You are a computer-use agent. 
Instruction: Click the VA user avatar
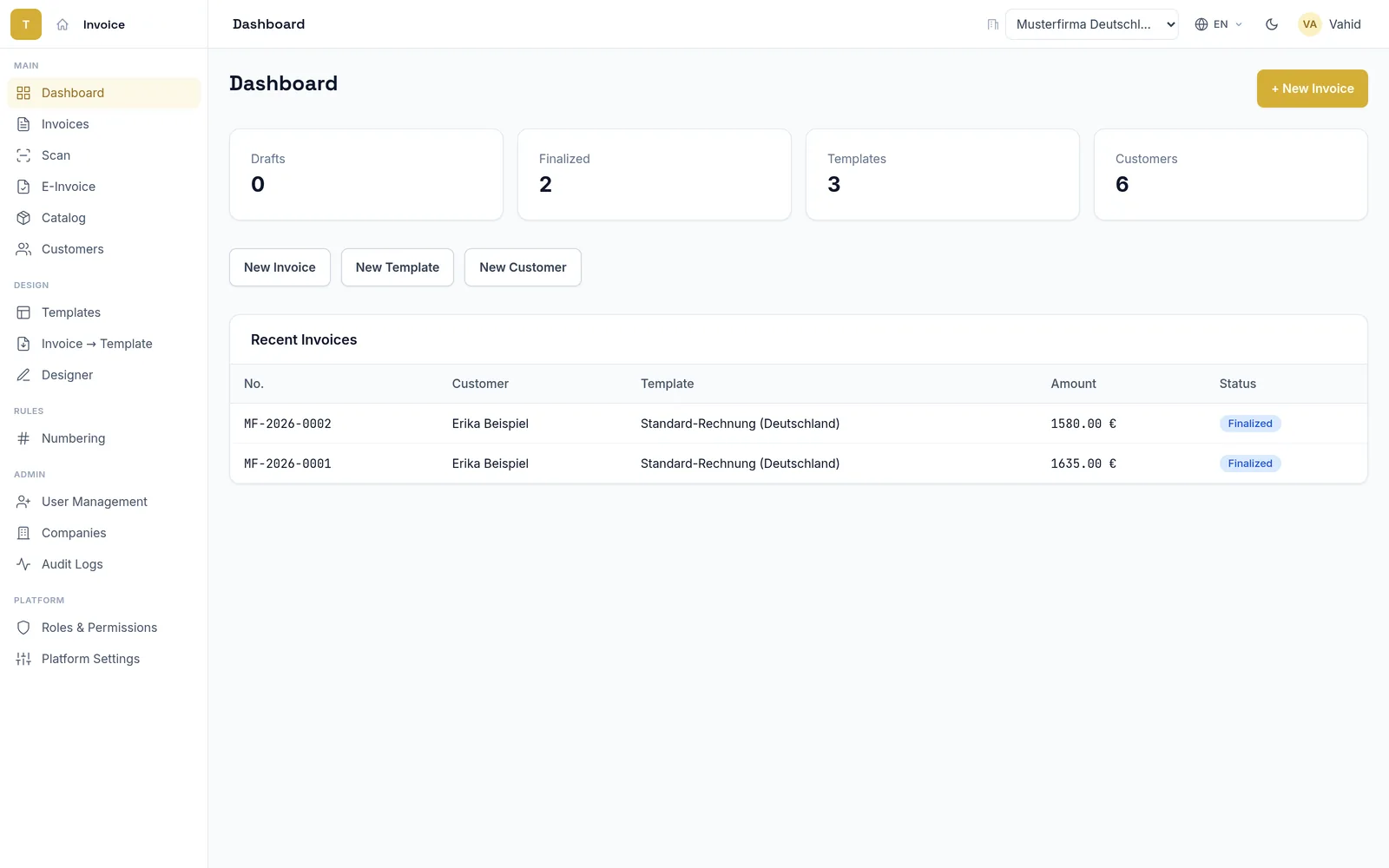(x=1310, y=24)
